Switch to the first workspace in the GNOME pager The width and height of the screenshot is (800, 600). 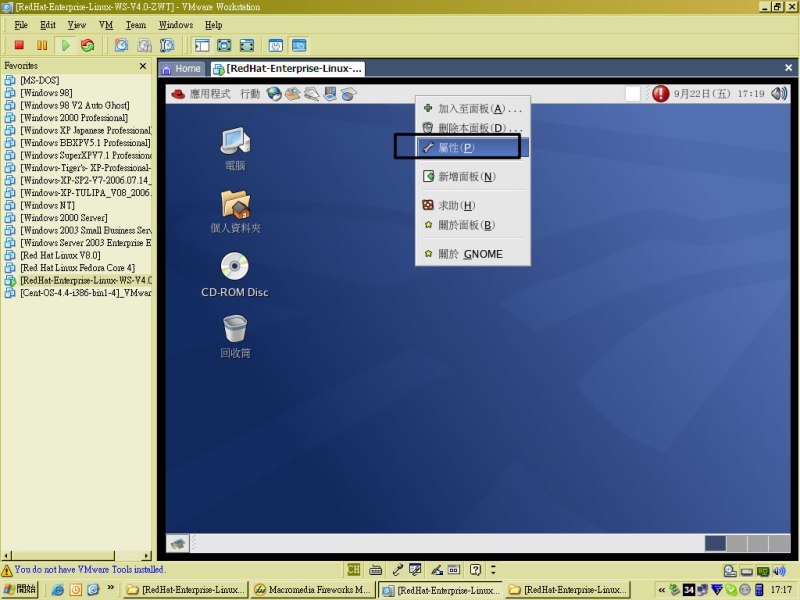click(715, 543)
